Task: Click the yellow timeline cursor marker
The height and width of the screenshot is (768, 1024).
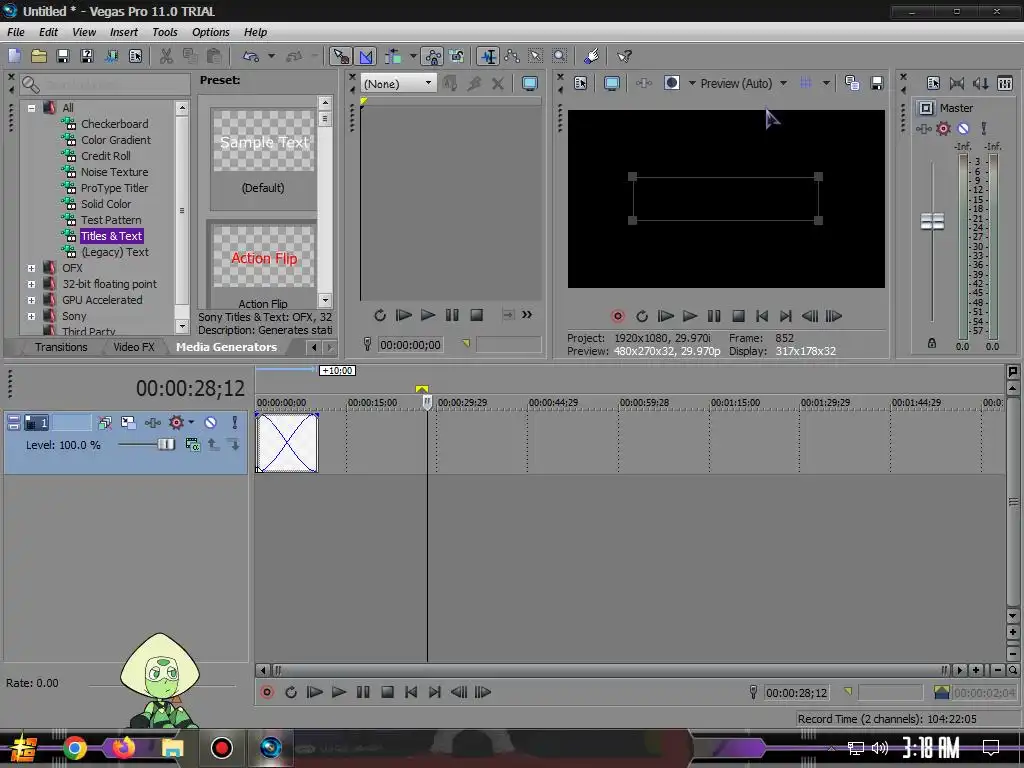Action: 422,389
